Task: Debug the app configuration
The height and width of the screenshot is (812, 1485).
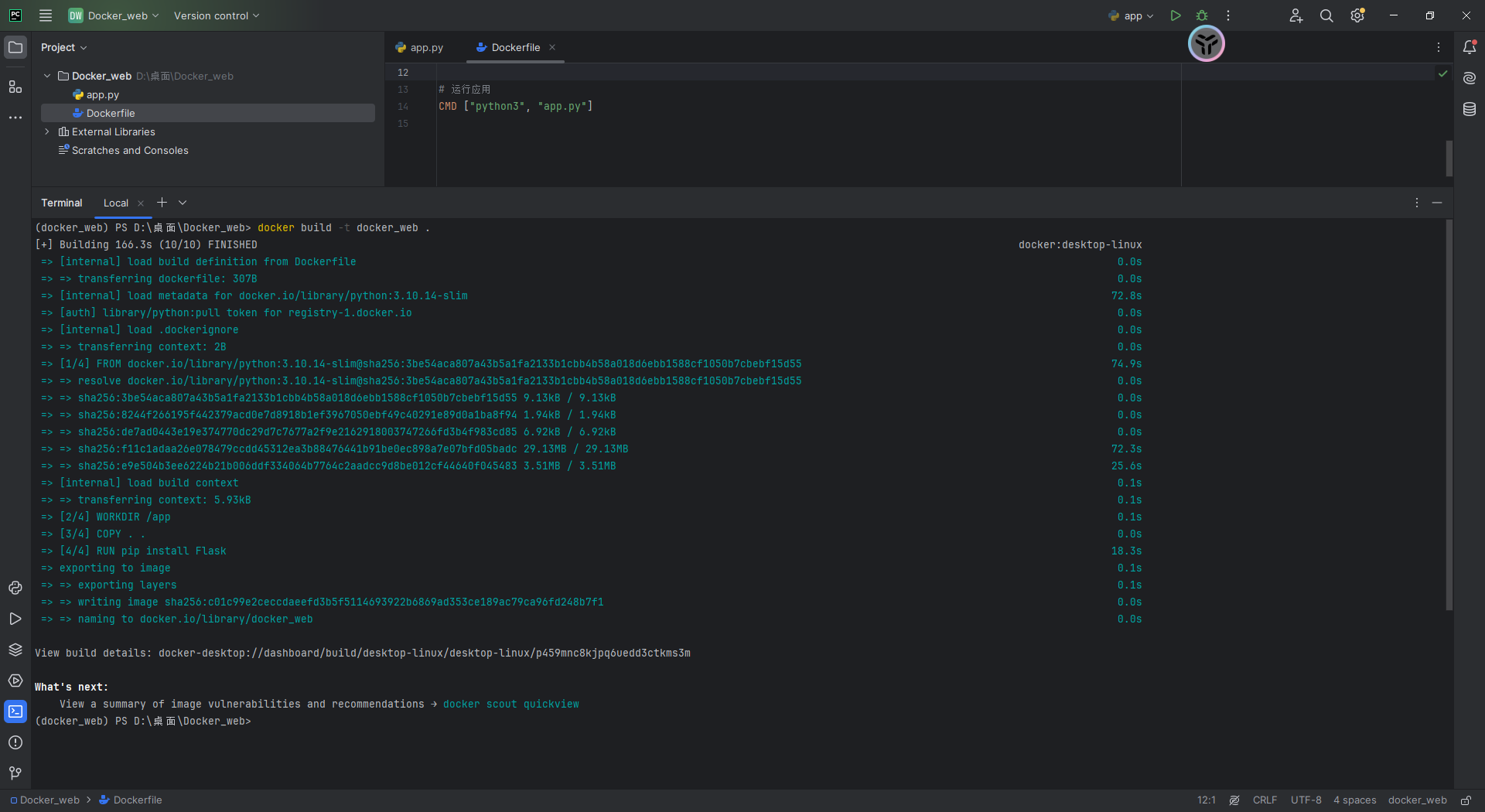Action: click(x=1202, y=15)
